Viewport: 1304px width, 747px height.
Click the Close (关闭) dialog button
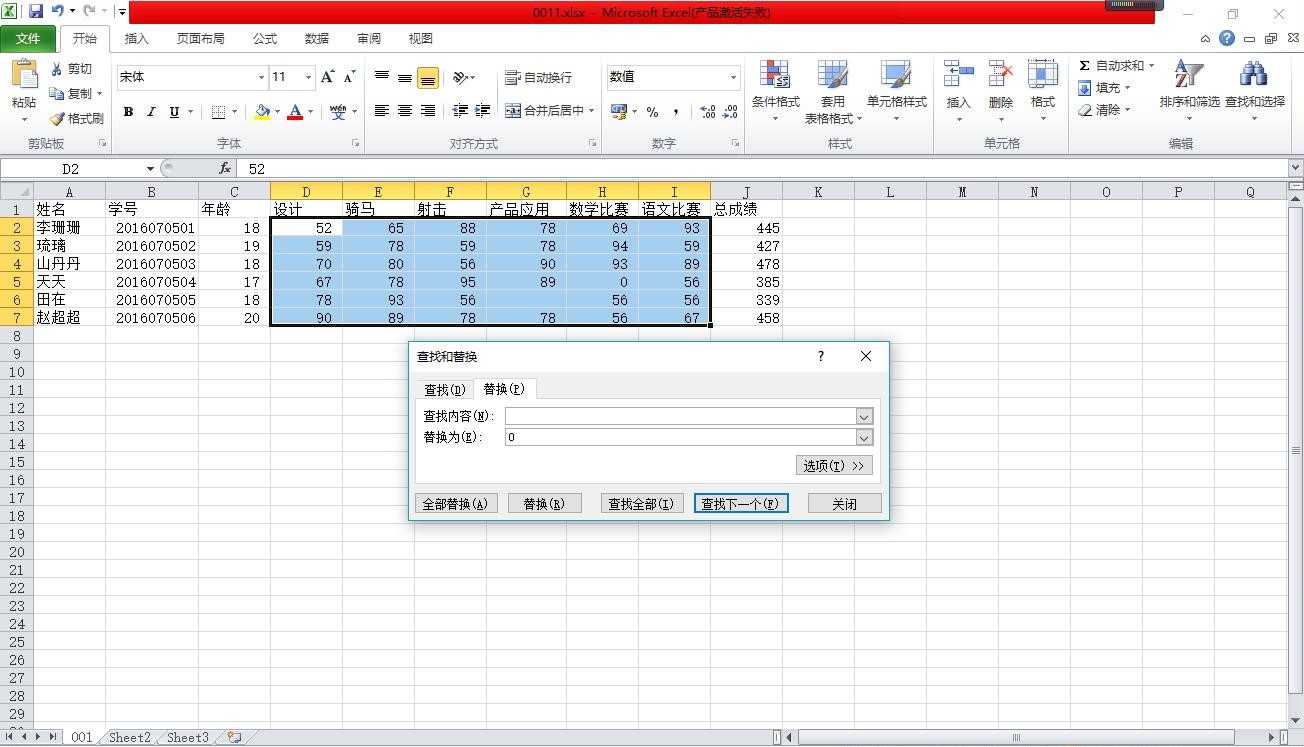pyautogui.click(x=845, y=504)
